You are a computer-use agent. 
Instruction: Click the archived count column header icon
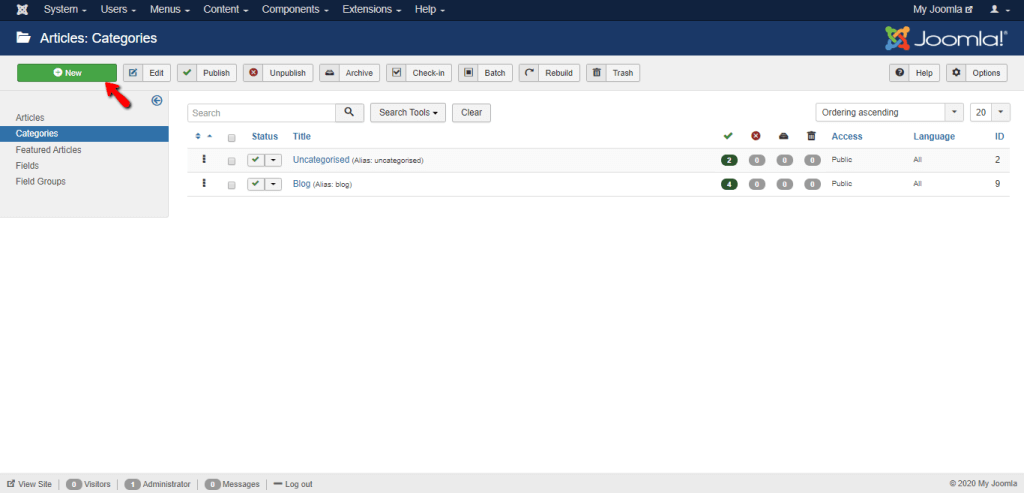784,136
